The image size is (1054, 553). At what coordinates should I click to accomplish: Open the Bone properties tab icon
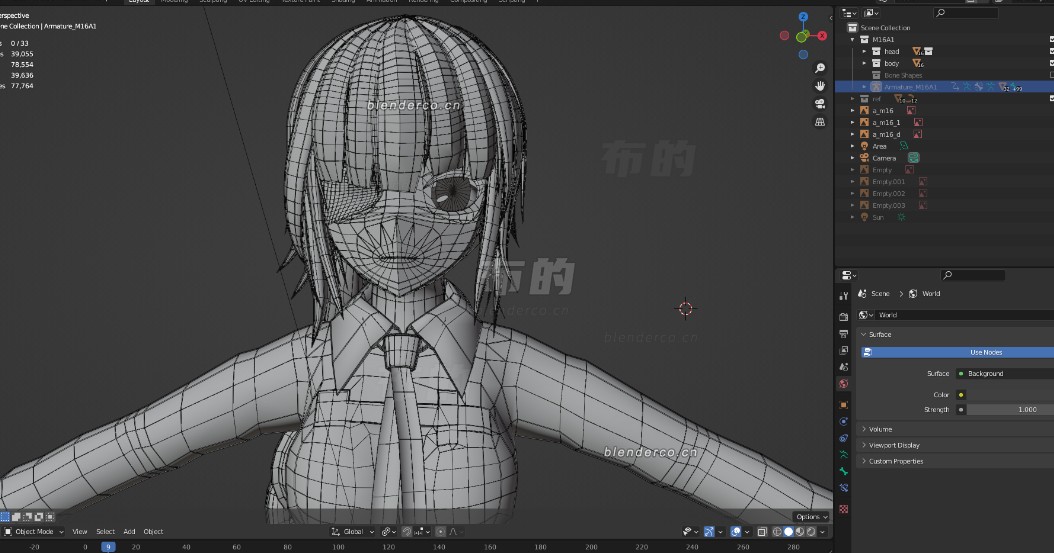[844, 472]
